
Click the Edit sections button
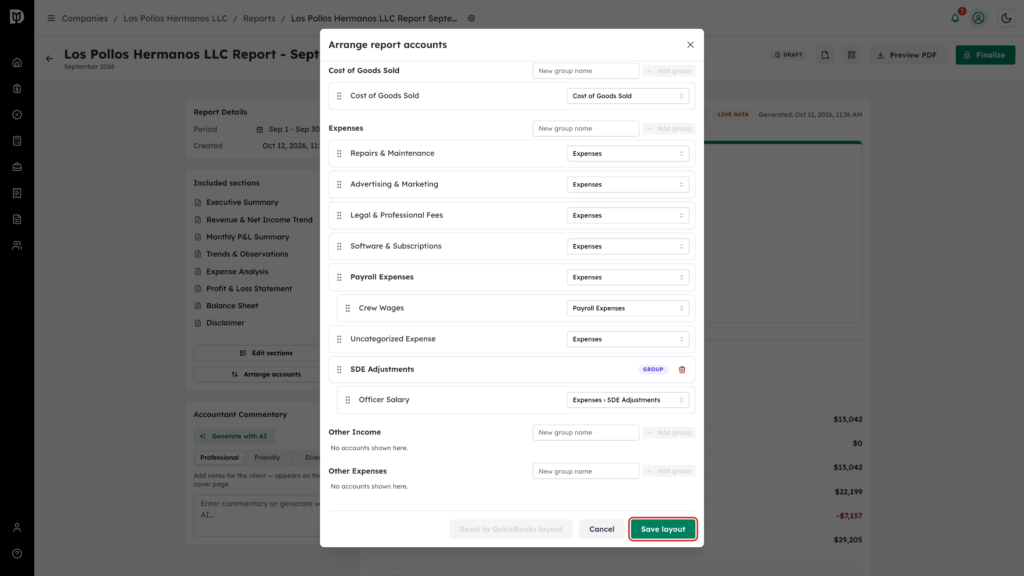tap(266, 353)
